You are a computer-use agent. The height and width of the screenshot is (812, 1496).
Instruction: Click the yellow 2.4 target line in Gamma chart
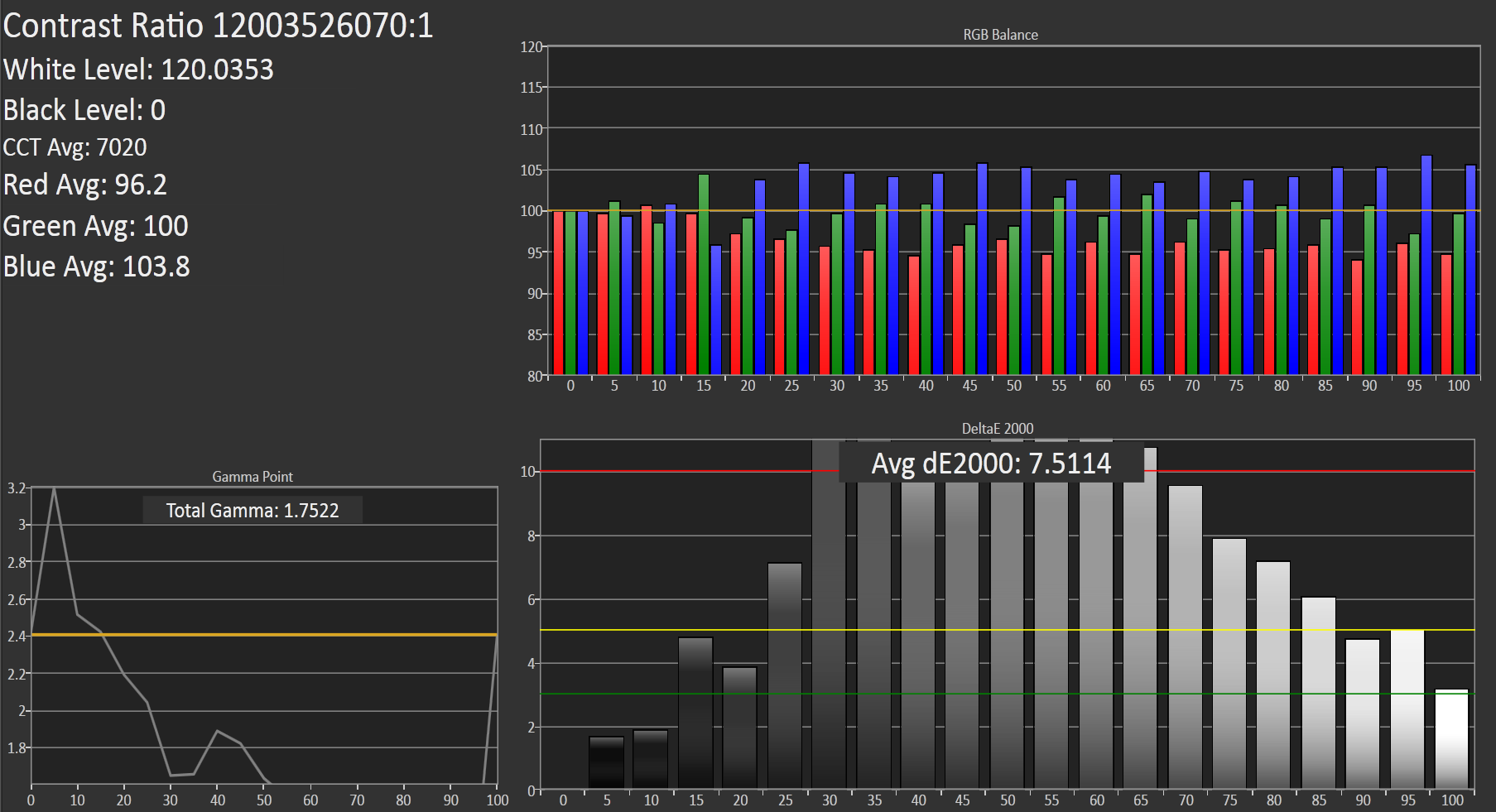pyautogui.click(x=264, y=635)
